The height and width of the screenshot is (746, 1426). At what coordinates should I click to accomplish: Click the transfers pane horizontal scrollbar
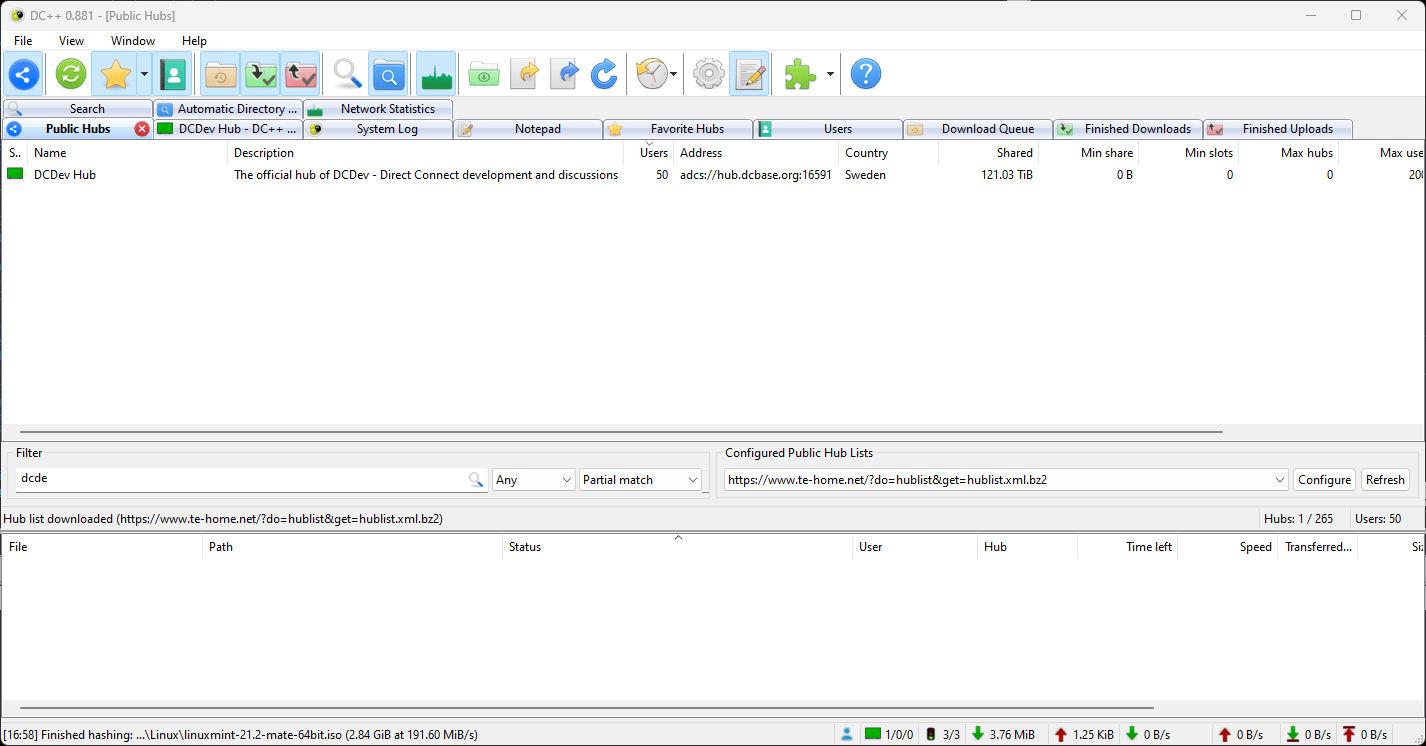pos(587,707)
